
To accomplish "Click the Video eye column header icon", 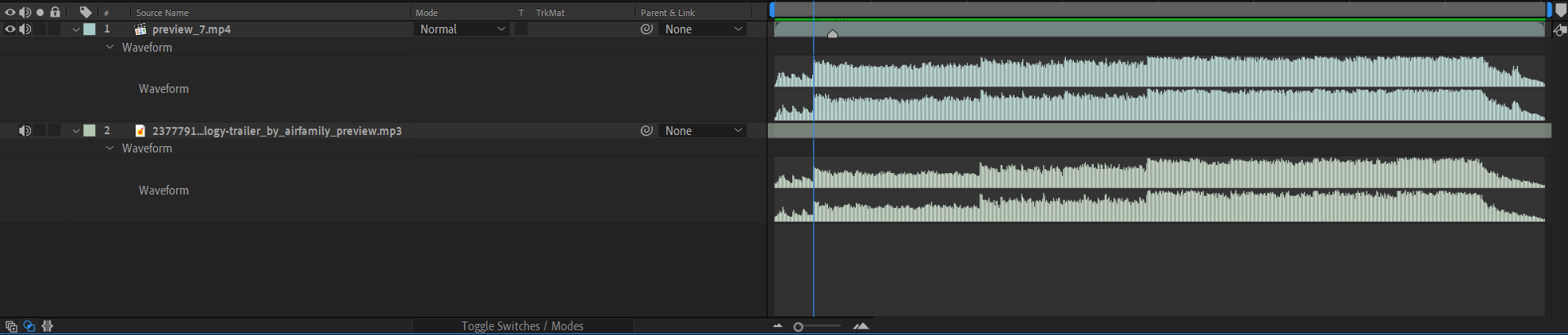I will pyautogui.click(x=10, y=12).
